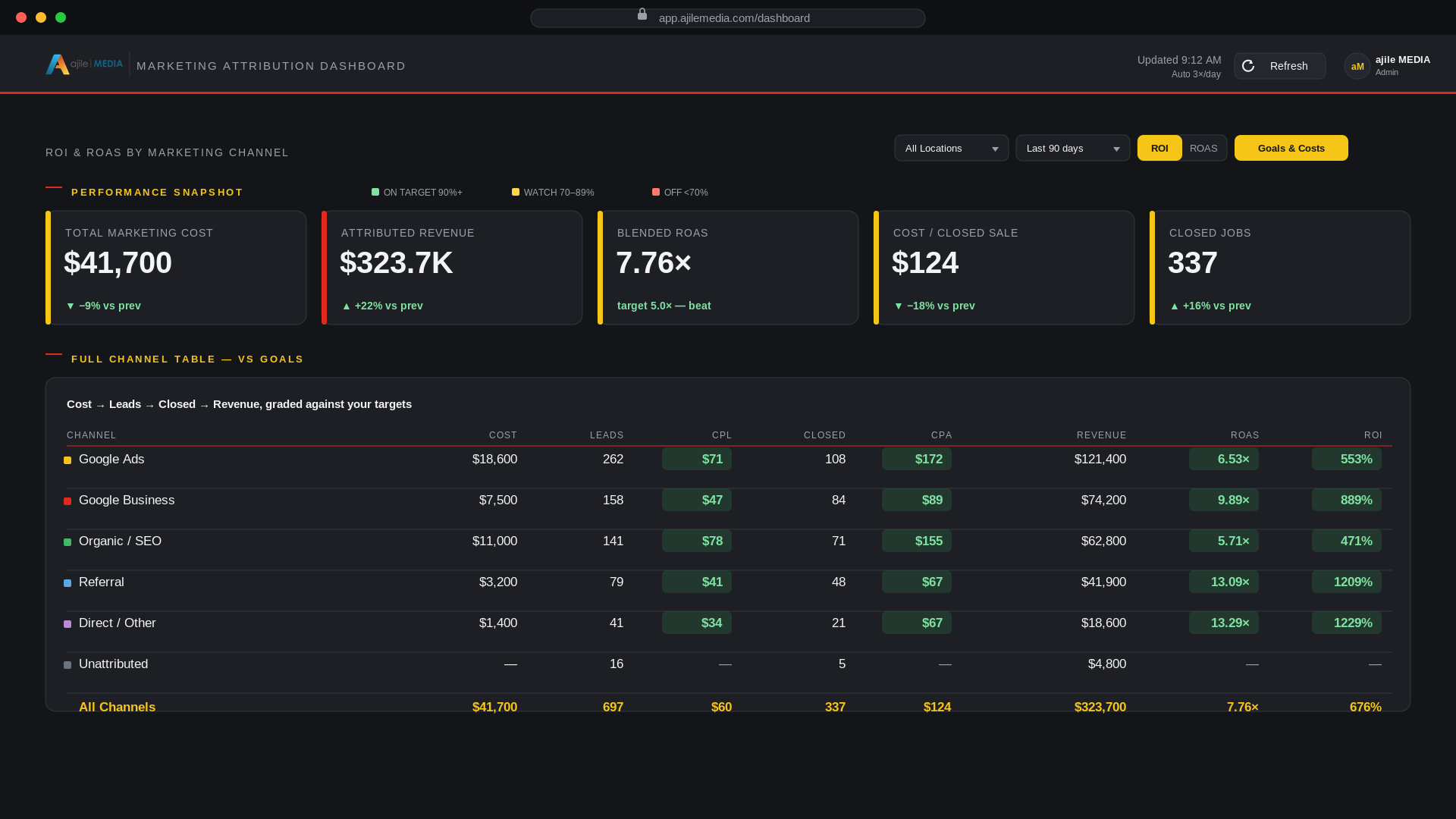Refresh the dashboard data
The image size is (1456, 819).
coord(1280,66)
